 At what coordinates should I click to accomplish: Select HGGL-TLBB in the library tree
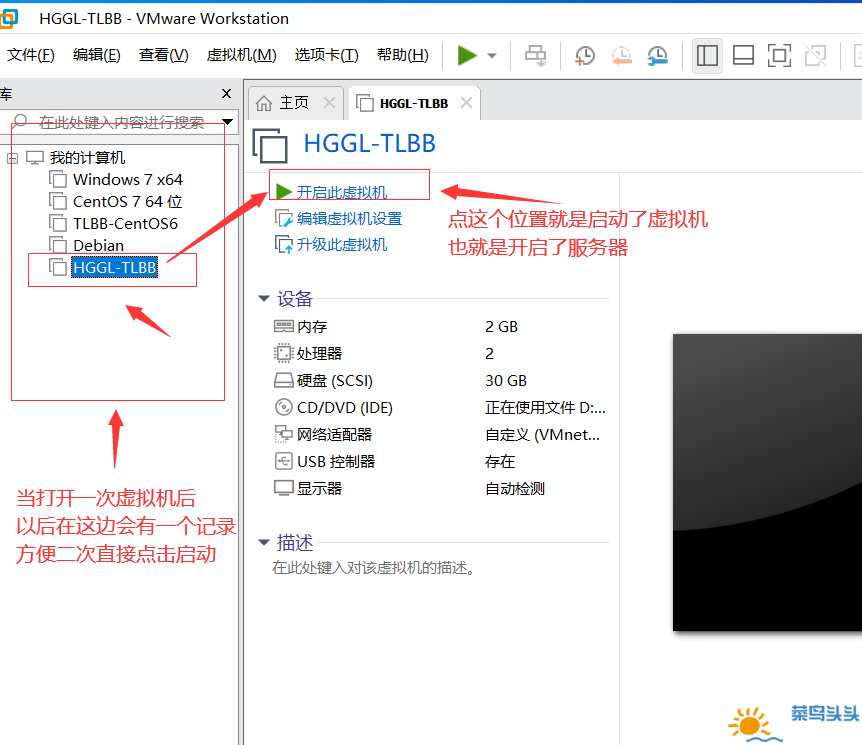114,267
